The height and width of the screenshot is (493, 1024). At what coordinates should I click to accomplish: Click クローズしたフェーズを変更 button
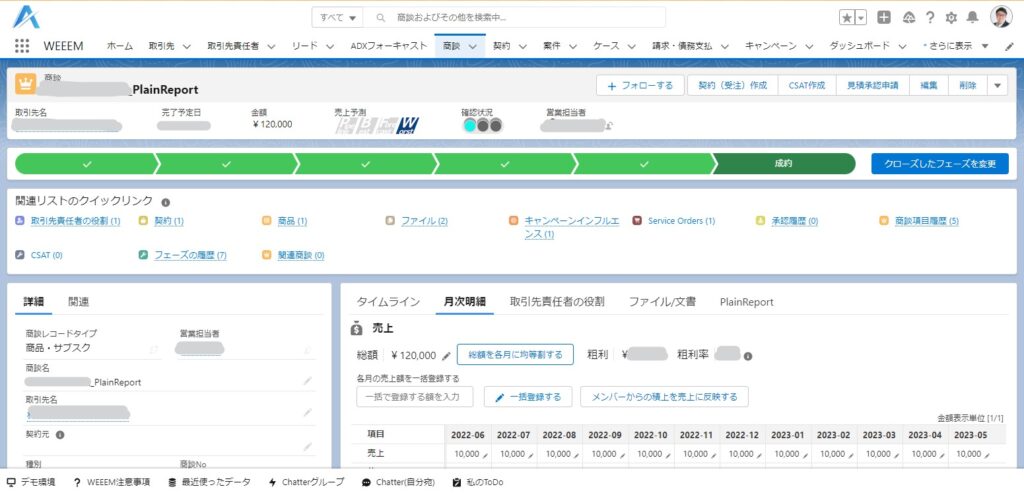[940, 164]
